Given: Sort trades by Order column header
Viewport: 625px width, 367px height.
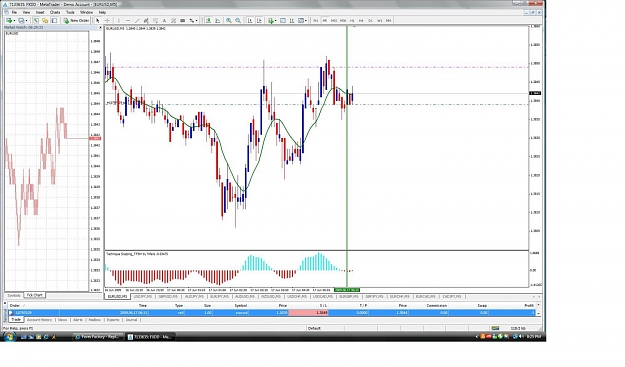Looking at the screenshot, I should pos(15,306).
